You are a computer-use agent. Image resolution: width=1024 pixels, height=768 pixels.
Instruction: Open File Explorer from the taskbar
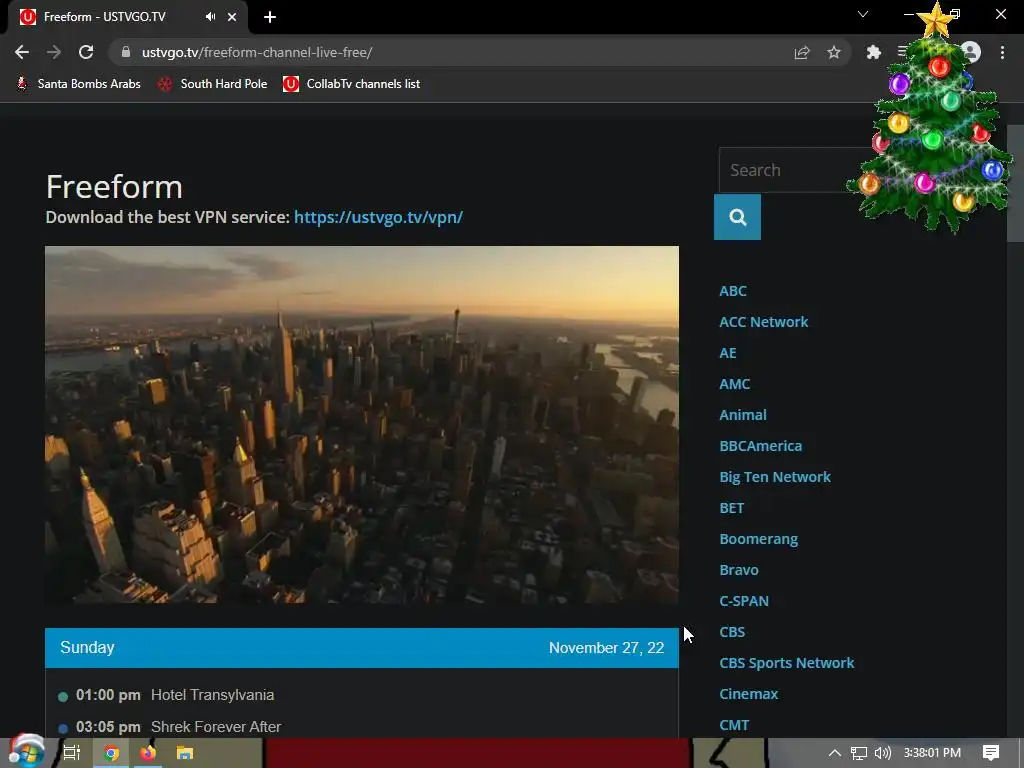[x=185, y=753]
